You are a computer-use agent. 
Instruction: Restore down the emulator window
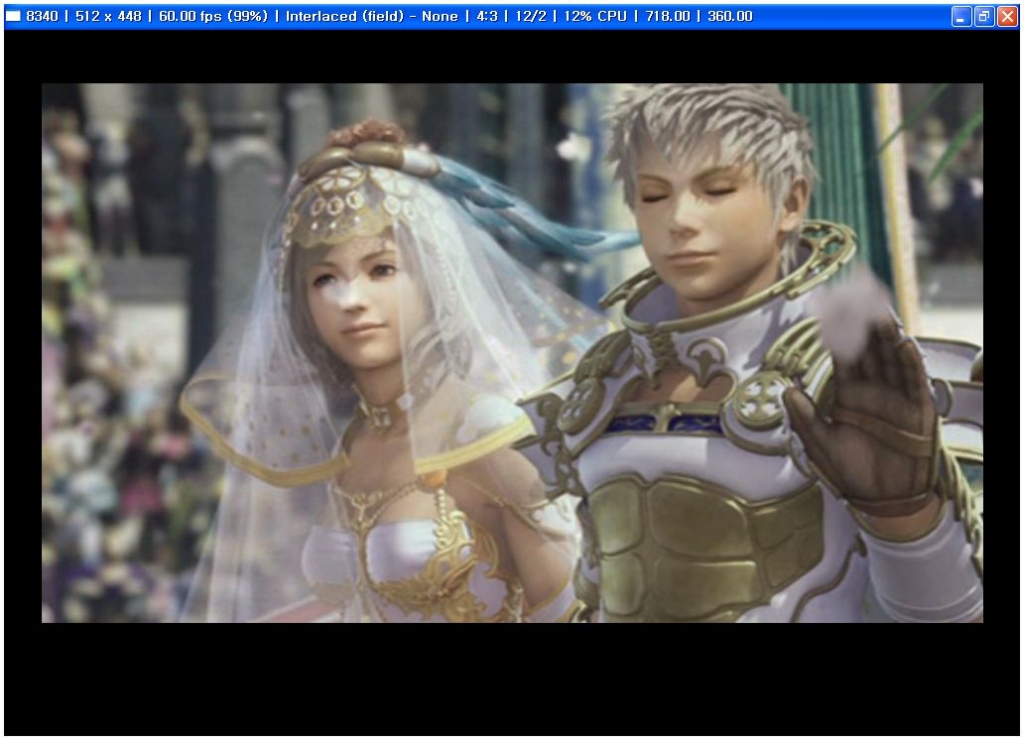[984, 16]
